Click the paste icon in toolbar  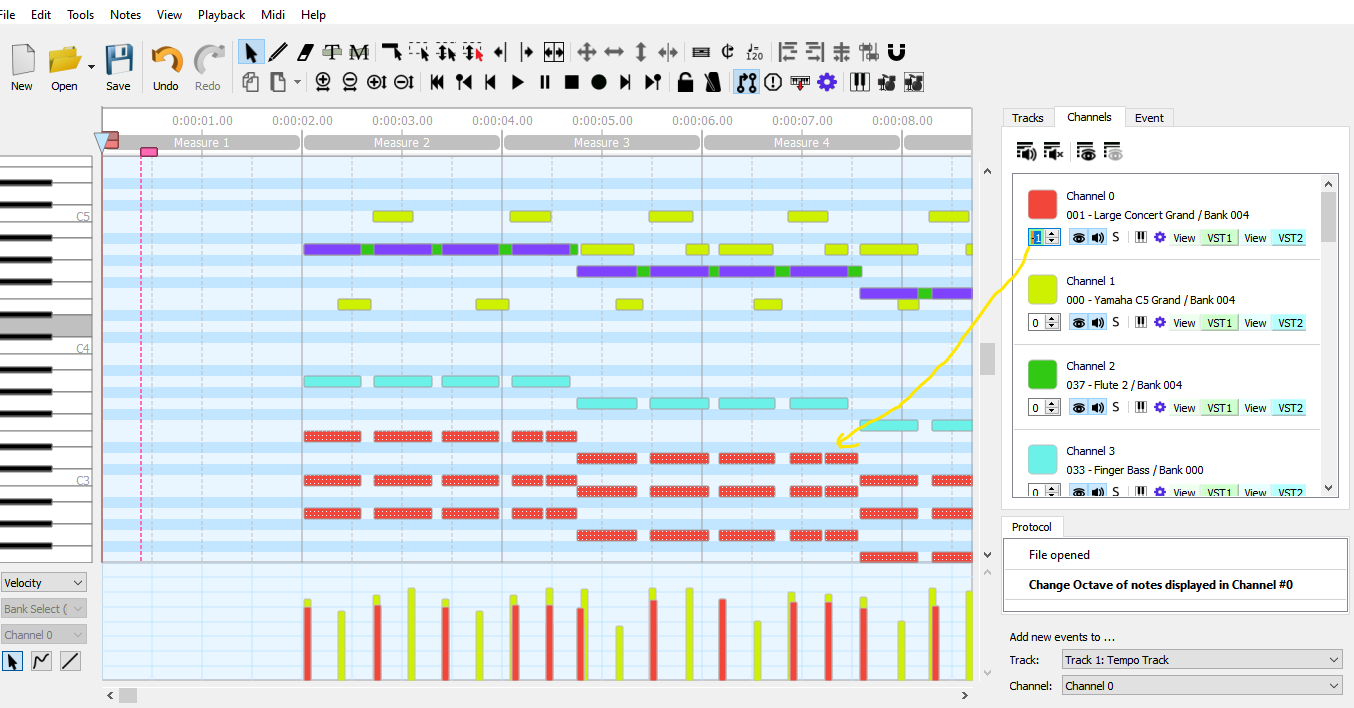(277, 82)
